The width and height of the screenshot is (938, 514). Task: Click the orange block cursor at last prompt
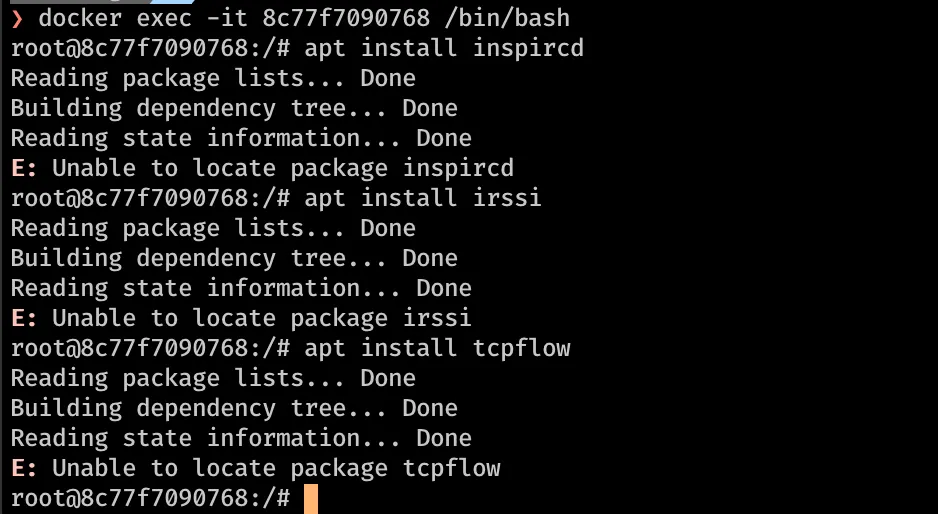(x=311, y=499)
